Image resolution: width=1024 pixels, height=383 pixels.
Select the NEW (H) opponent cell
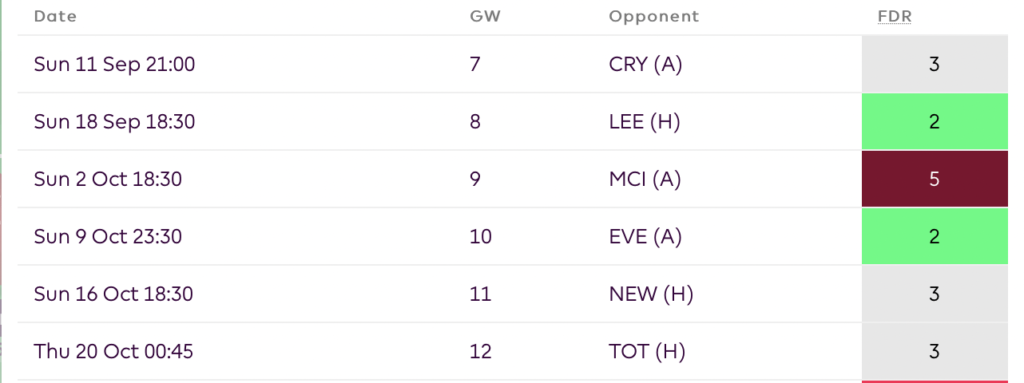pos(651,294)
